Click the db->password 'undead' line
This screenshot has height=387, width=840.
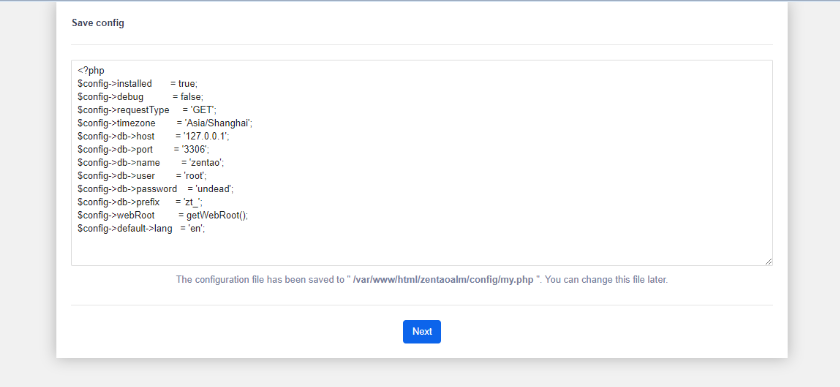click(x=156, y=189)
